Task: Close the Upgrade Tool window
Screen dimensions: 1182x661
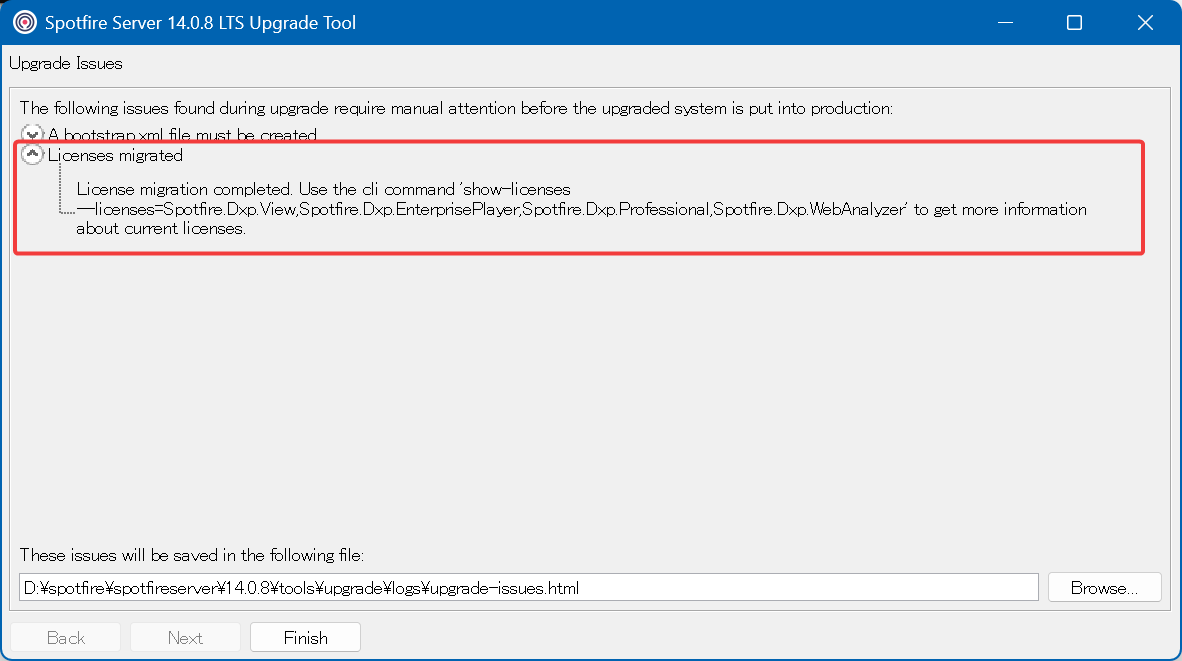Action: 1145,23
